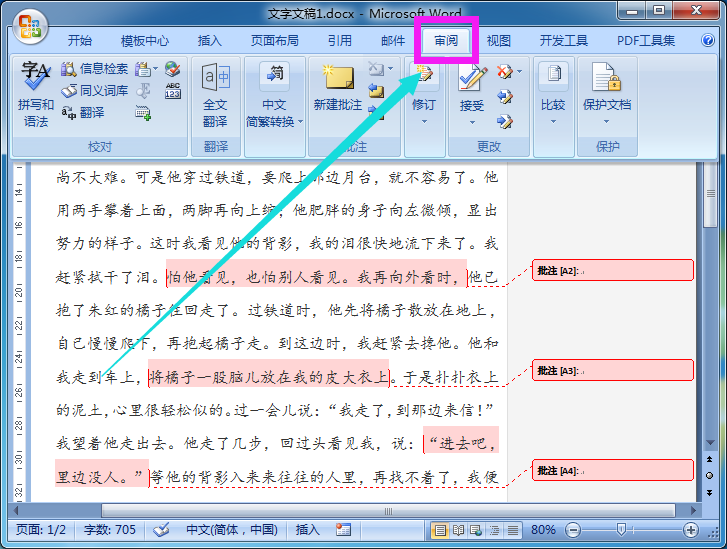Open the Office button menu

pyautogui.click(x=30, y=26)
